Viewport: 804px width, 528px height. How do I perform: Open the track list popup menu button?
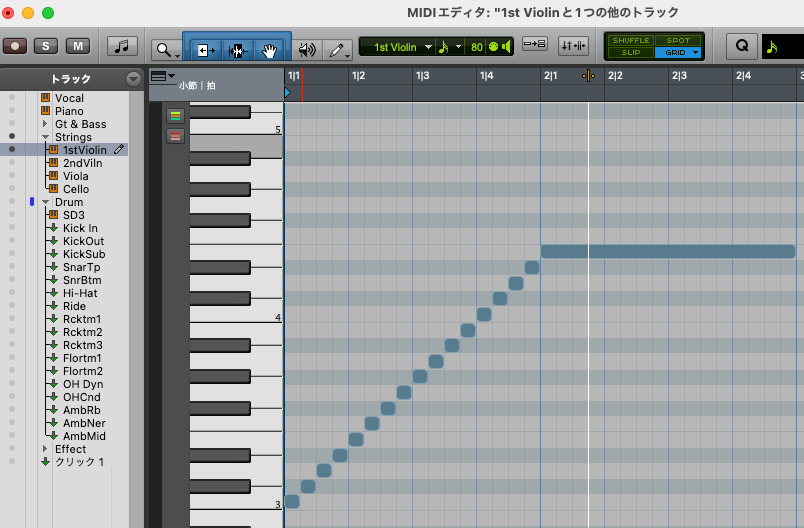click(133, 79)
